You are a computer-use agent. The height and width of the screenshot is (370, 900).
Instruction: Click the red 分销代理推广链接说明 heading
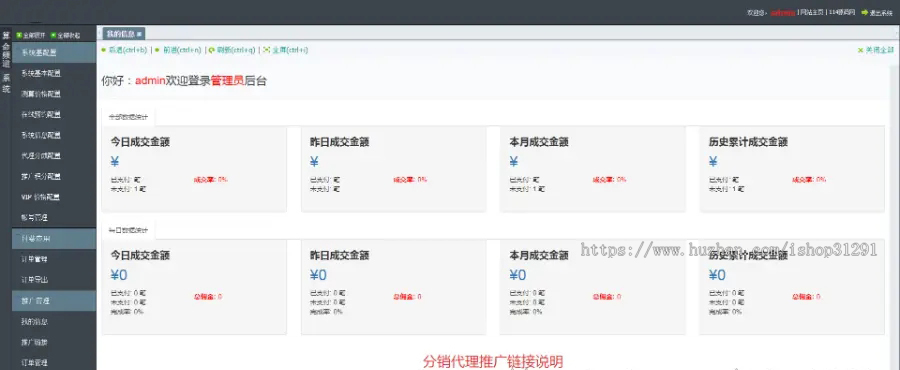[x=493, y=361]
